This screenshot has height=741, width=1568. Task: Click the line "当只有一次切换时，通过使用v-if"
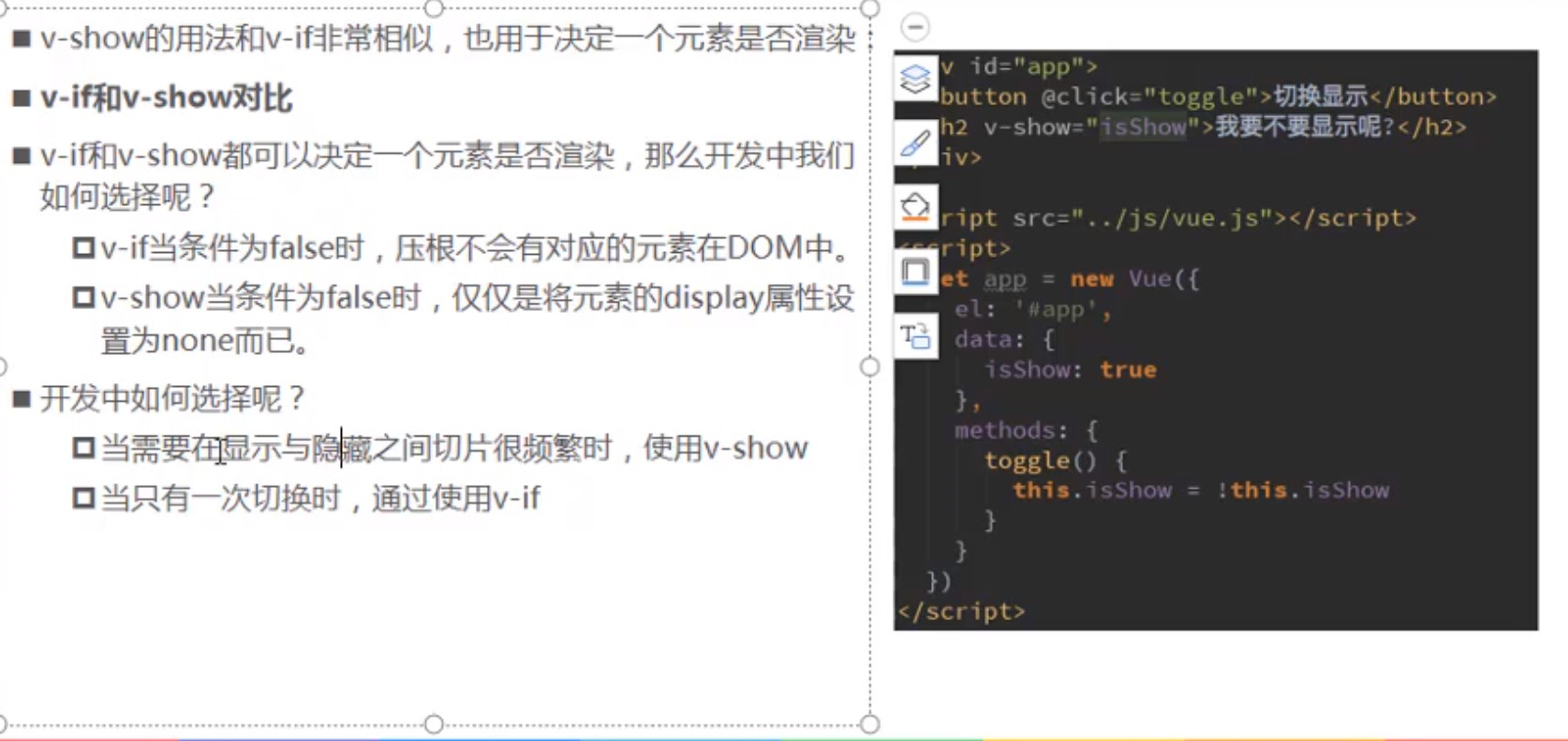pyautogui.click(x=320, y=497)
